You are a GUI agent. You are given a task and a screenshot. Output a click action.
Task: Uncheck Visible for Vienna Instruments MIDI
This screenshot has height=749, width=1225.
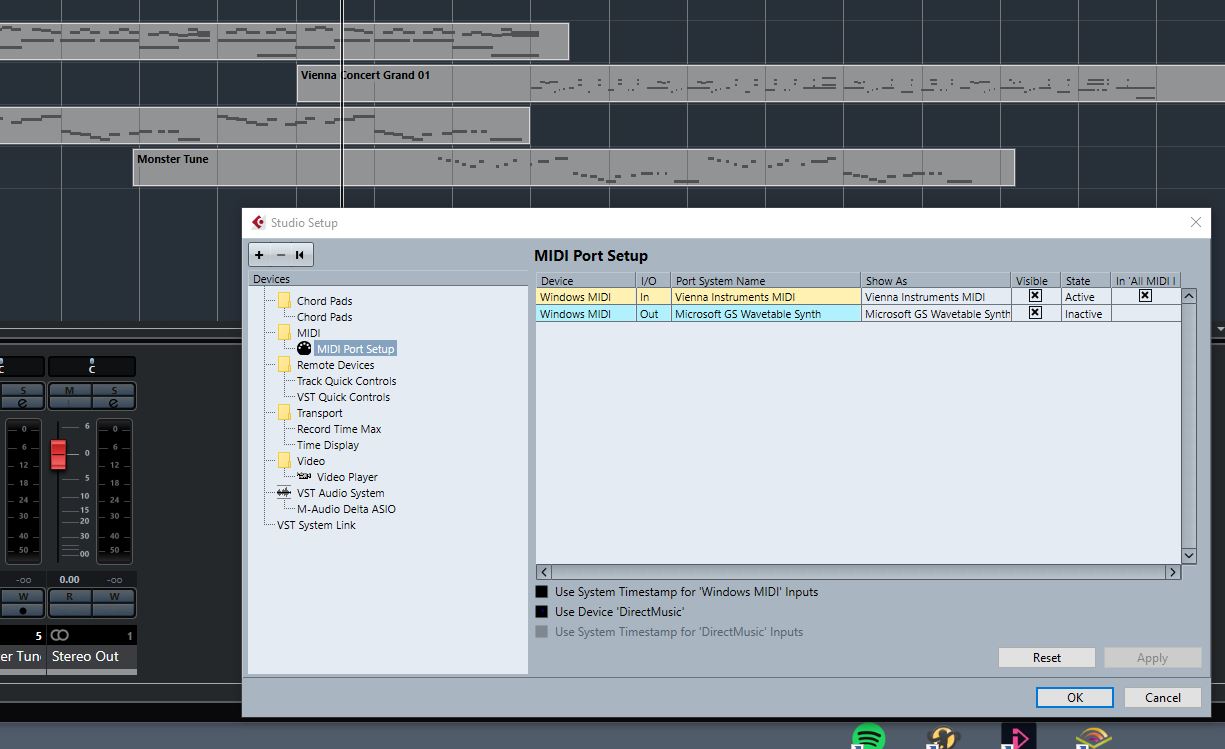pyautogui.click(x=1035, y=296)
